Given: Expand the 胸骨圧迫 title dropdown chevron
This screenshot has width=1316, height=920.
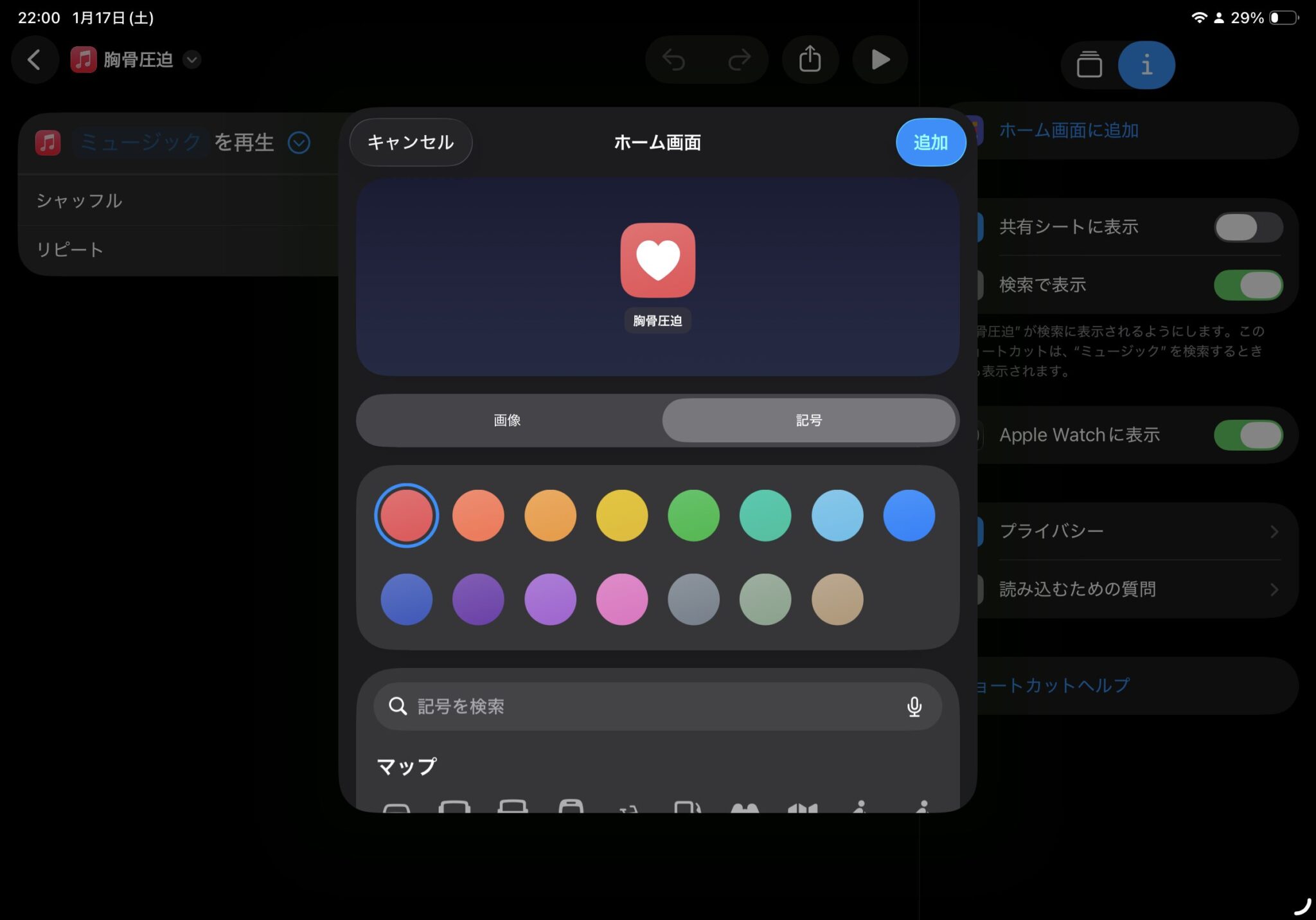Looking at the screenshot, I should click(191, 60).
